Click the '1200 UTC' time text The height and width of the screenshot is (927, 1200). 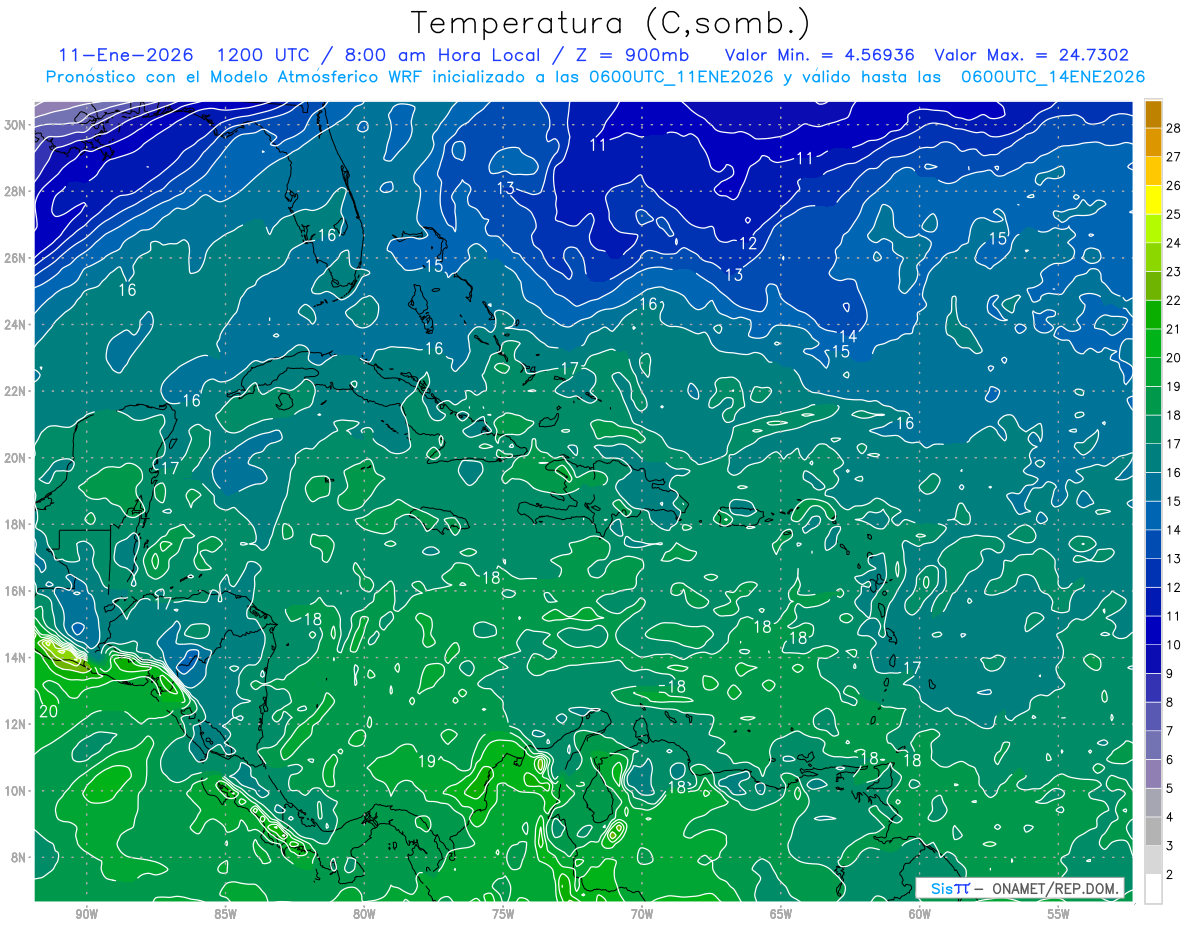point(264,55)
